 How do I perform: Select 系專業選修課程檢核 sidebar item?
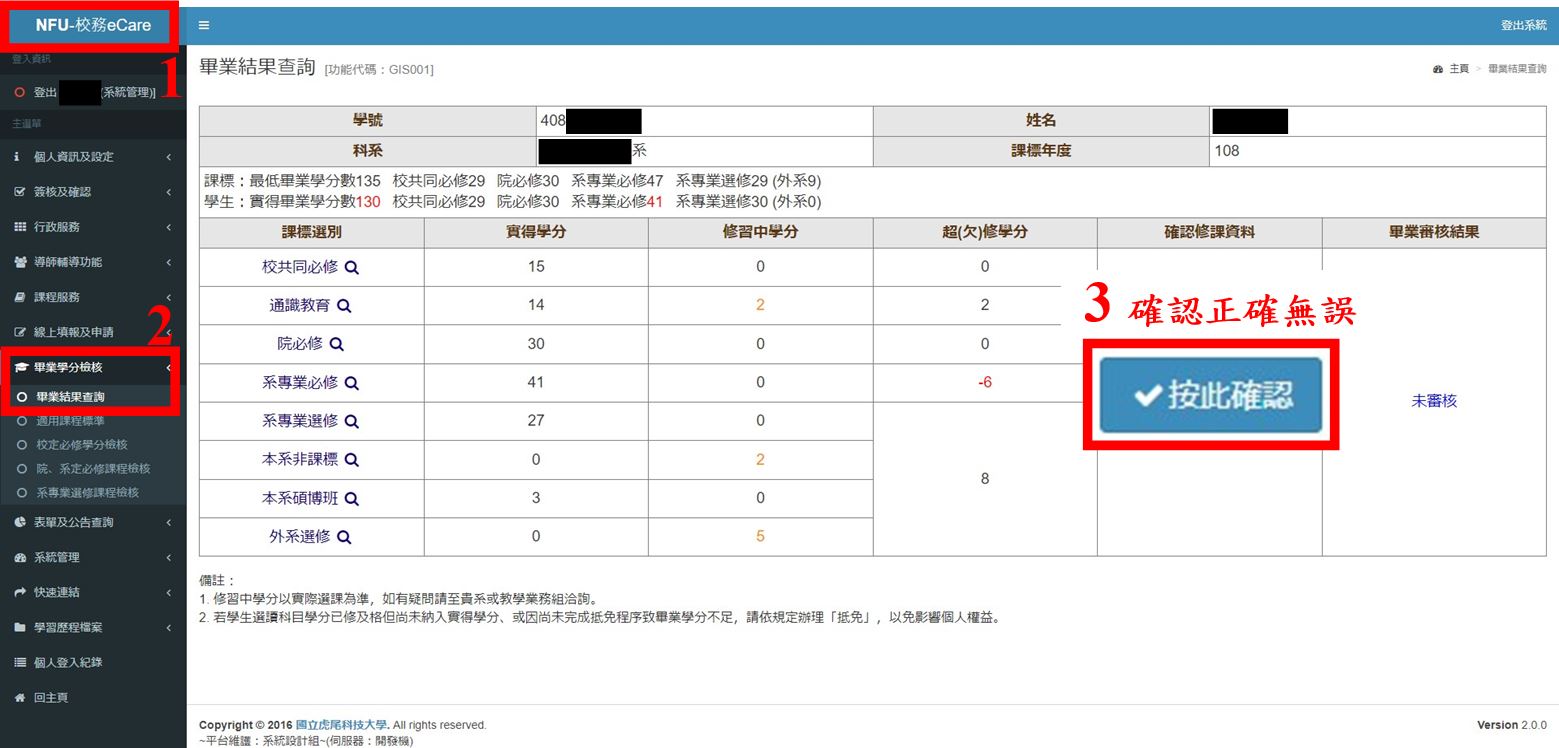click(87, 493)
